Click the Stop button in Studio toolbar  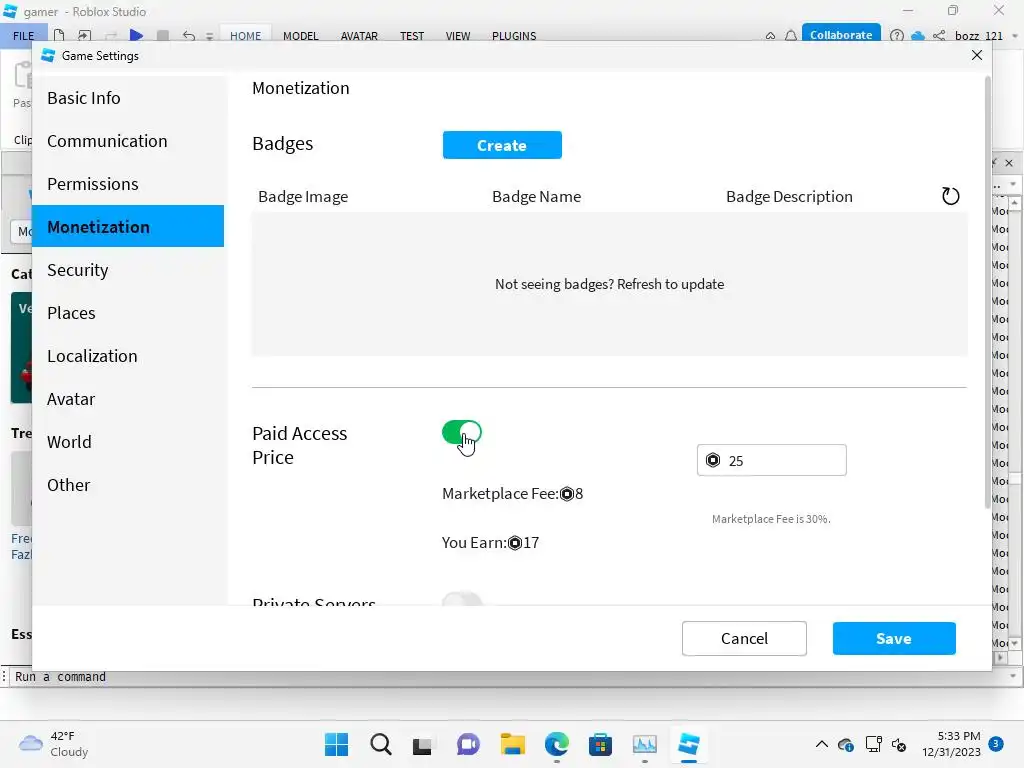(x=163, y=35)
